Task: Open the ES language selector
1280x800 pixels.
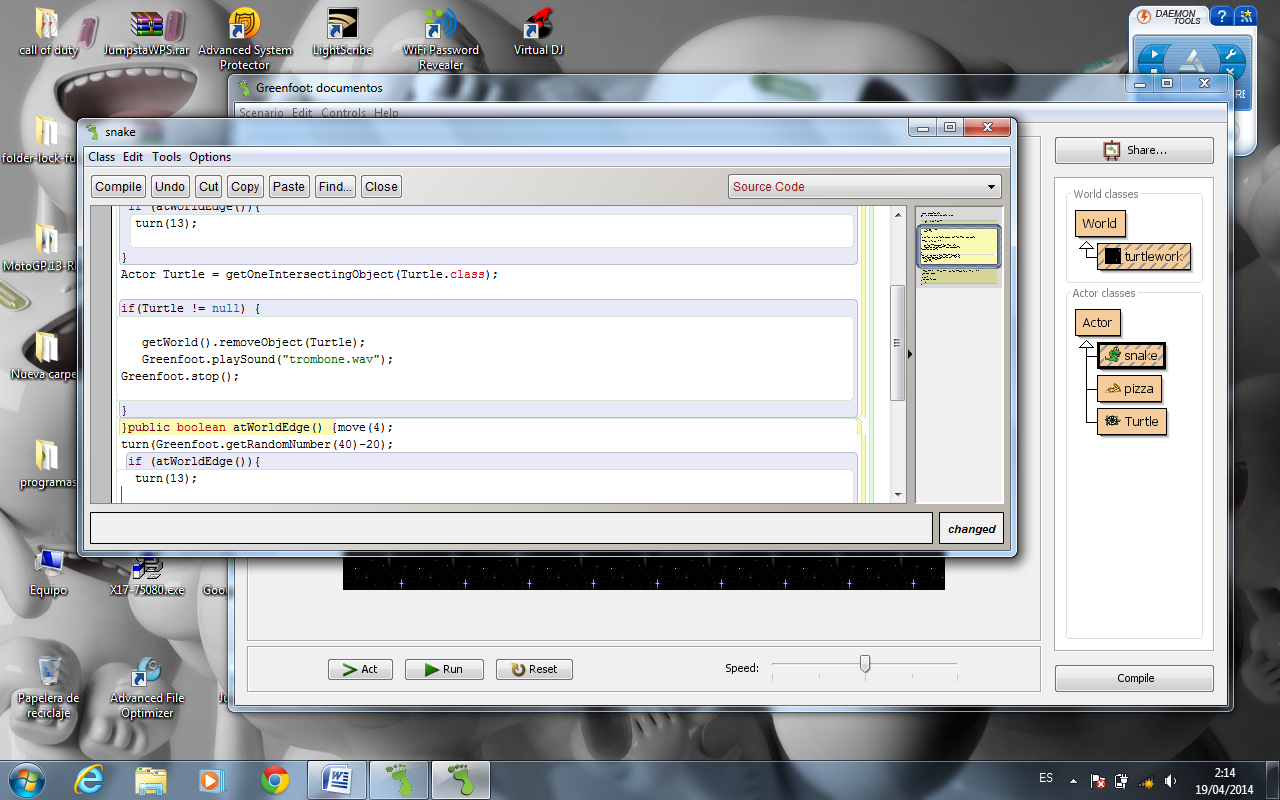Action: coord(1045,779)
